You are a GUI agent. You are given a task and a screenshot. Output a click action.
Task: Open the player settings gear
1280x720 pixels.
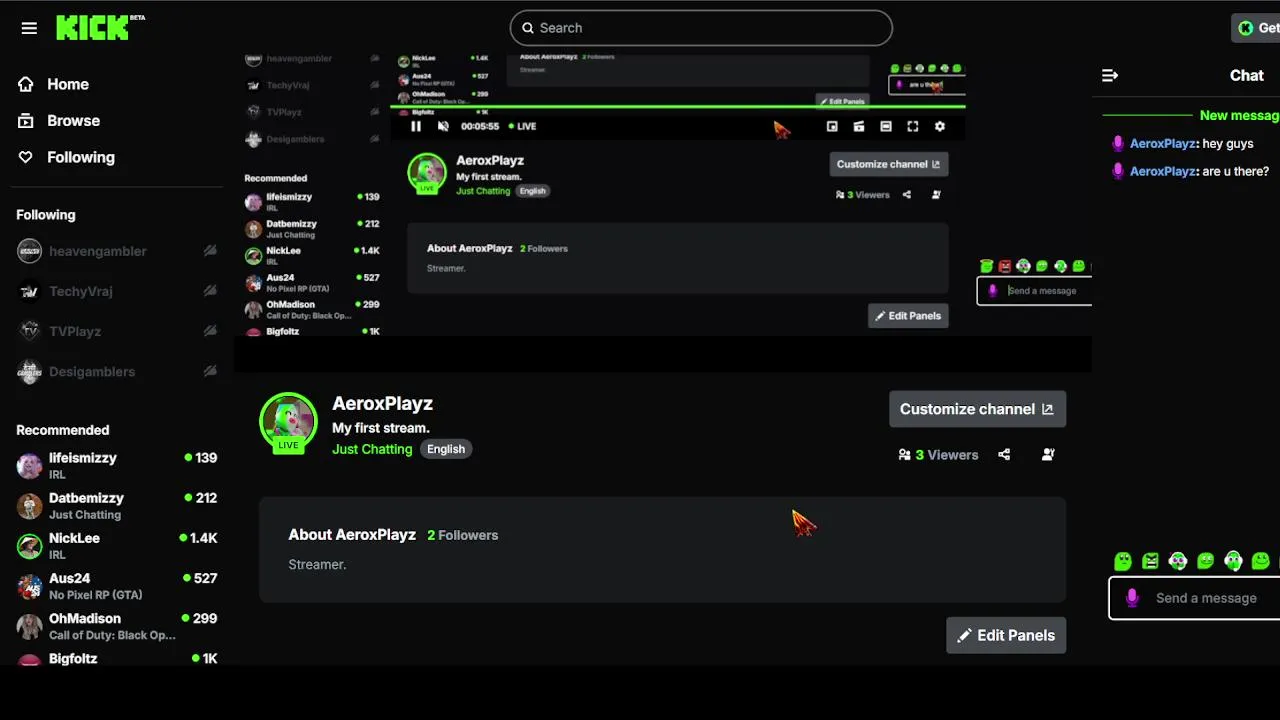939,126
